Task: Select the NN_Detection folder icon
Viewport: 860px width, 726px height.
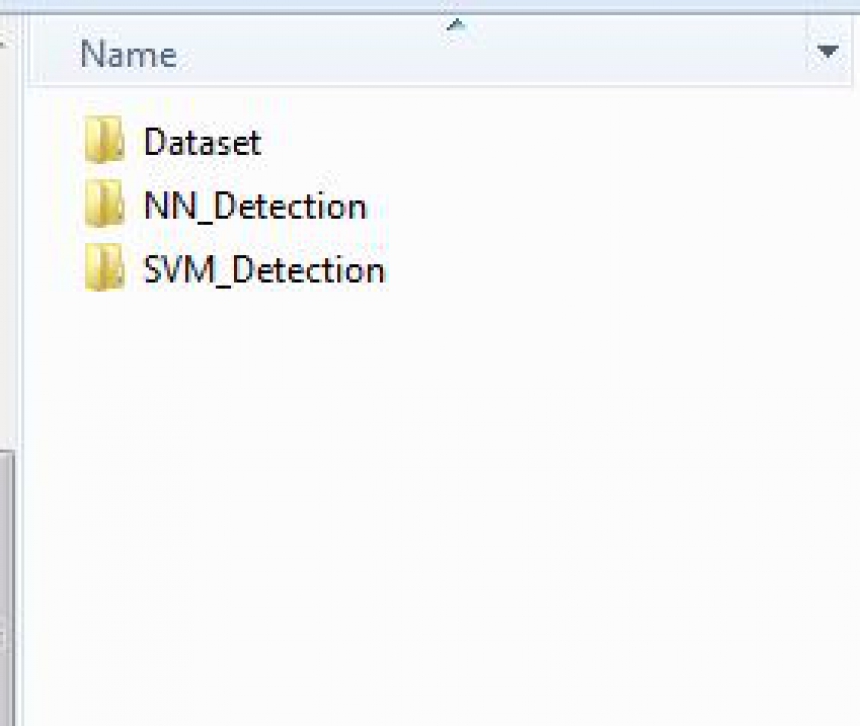Action: click(x=104, y=204)
